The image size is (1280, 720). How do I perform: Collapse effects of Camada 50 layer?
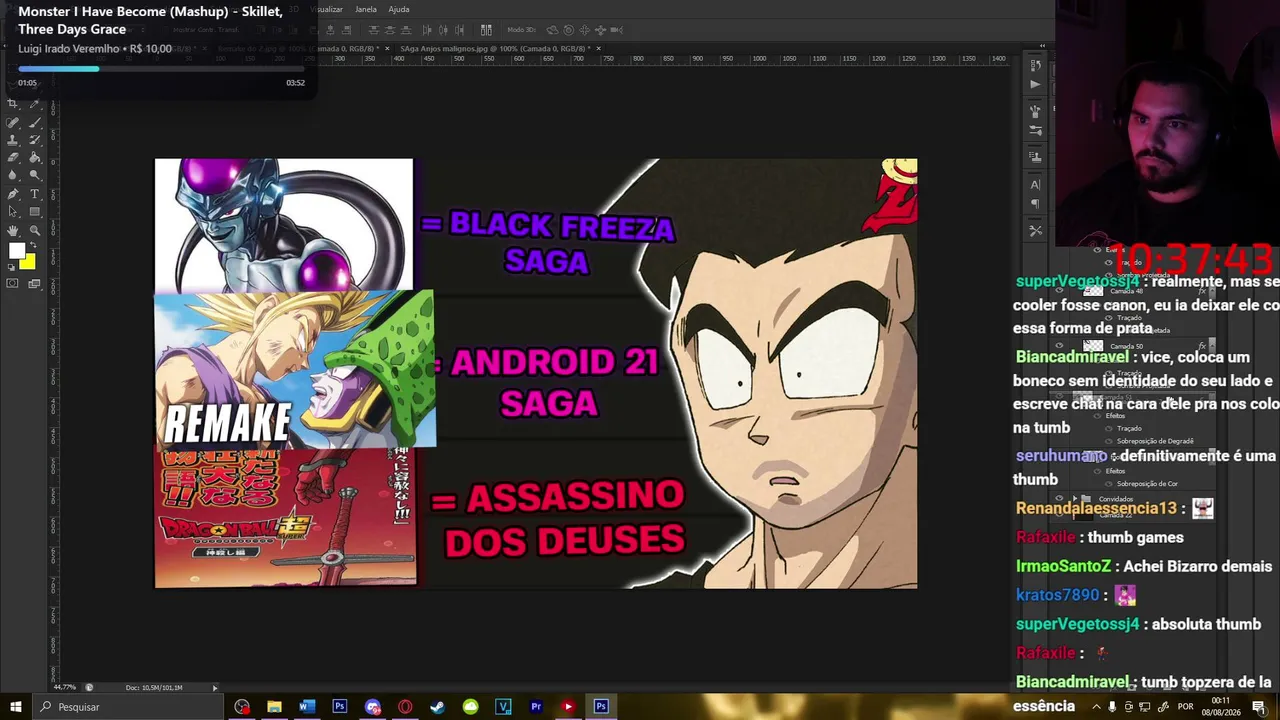[1212, 346]
